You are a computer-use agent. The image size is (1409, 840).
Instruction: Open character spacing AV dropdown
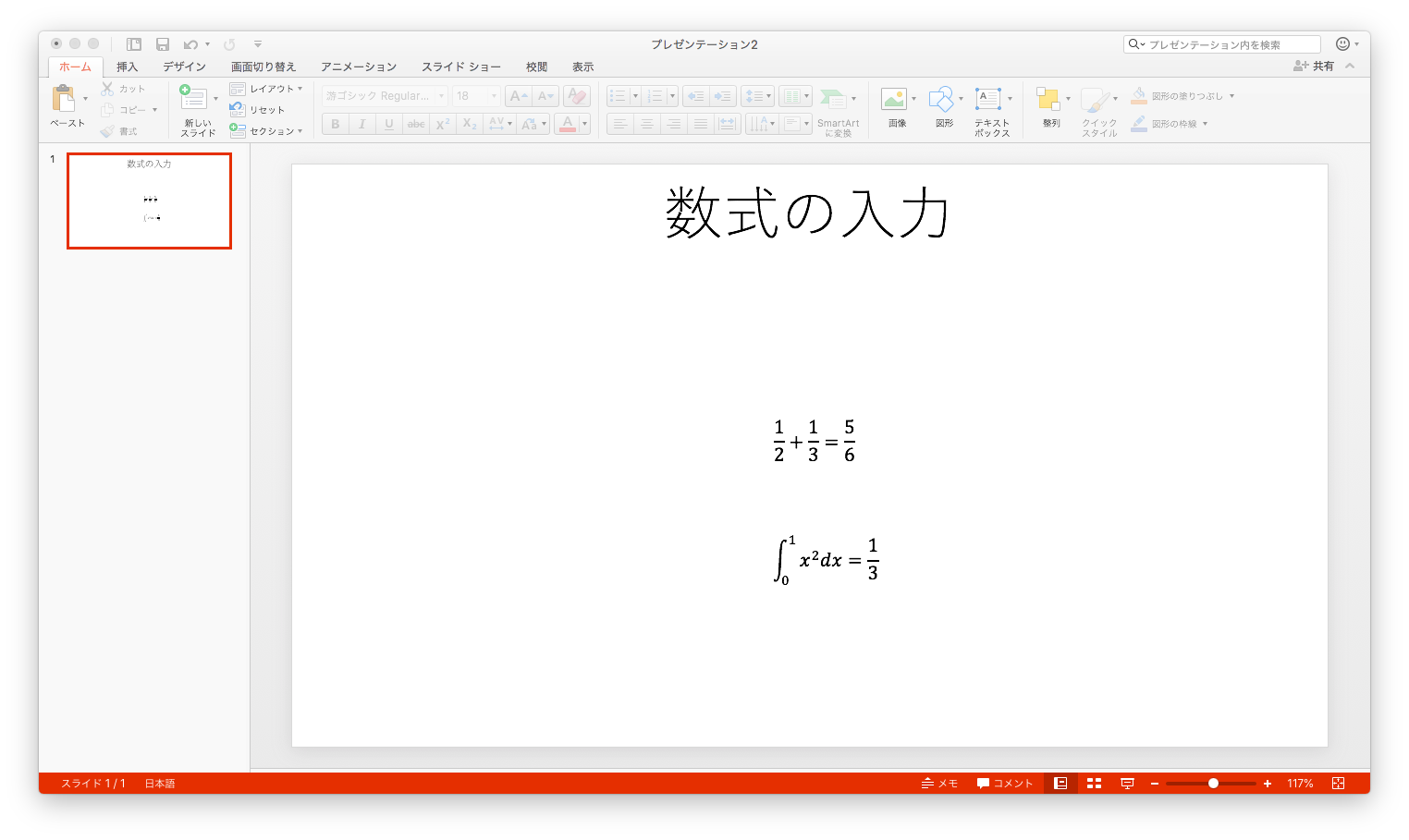[x=500, y=124]
